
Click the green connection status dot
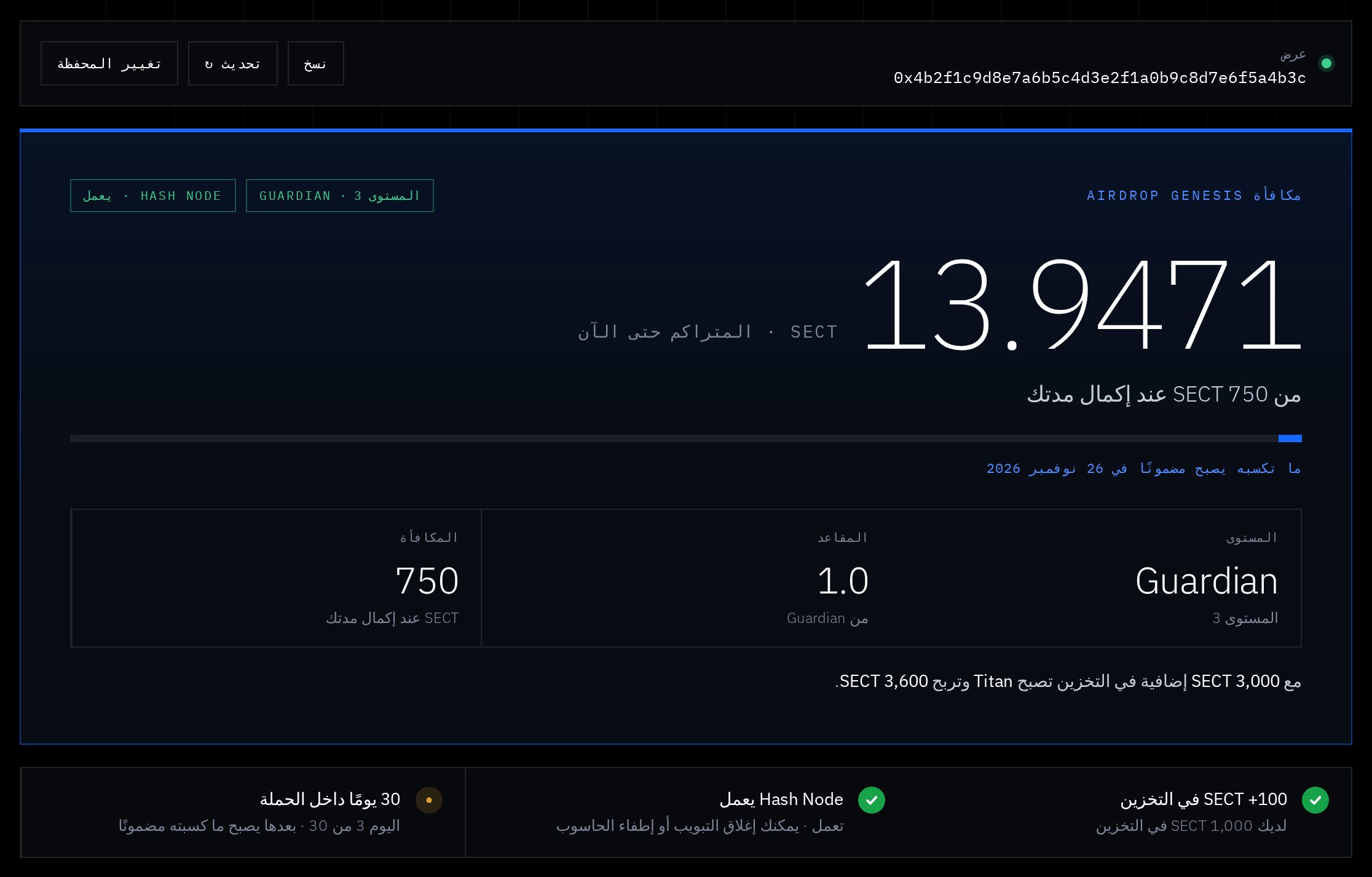tap(1327, 63)
